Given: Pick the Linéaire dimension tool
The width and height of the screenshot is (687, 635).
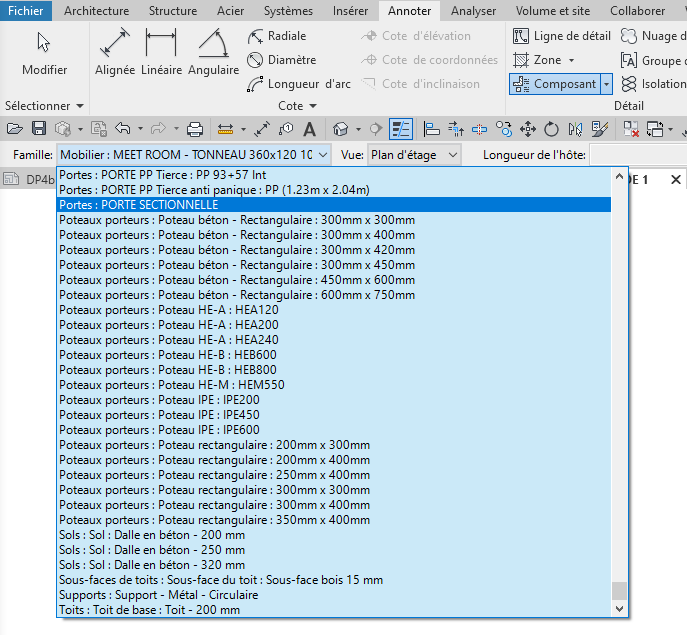Looking at the screenshot, I should click(x=161, y=55).
